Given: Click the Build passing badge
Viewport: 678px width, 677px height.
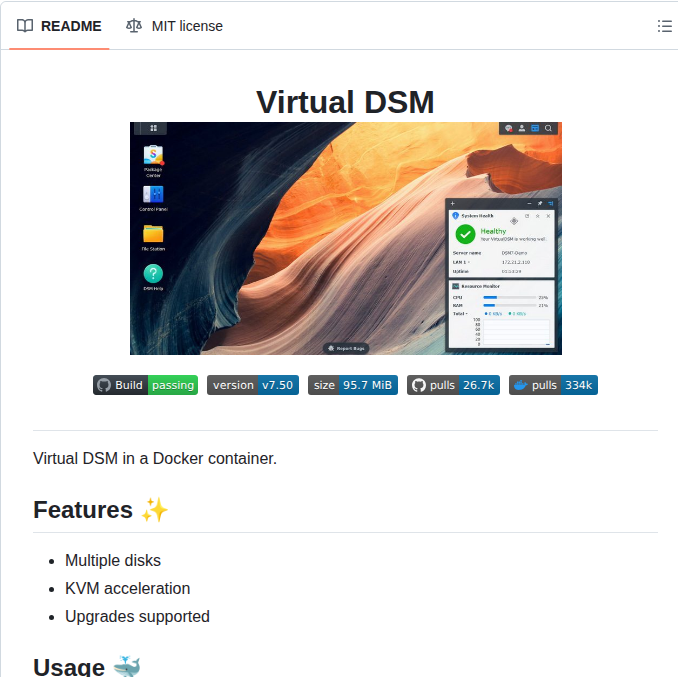Looking at the screenshot, I should (145, 385).
